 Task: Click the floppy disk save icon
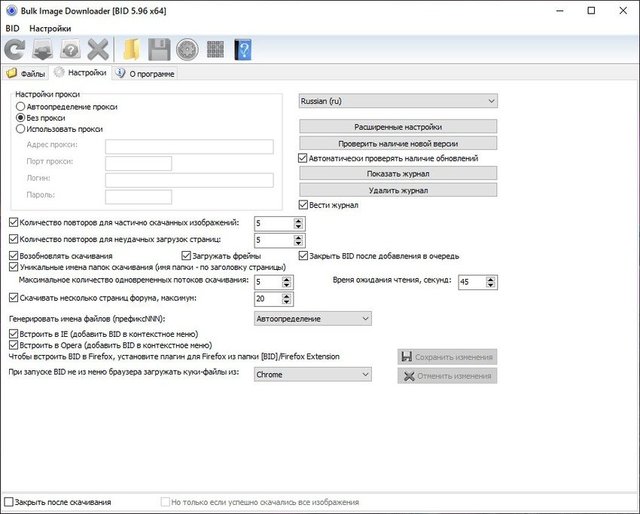pos(158,49)
